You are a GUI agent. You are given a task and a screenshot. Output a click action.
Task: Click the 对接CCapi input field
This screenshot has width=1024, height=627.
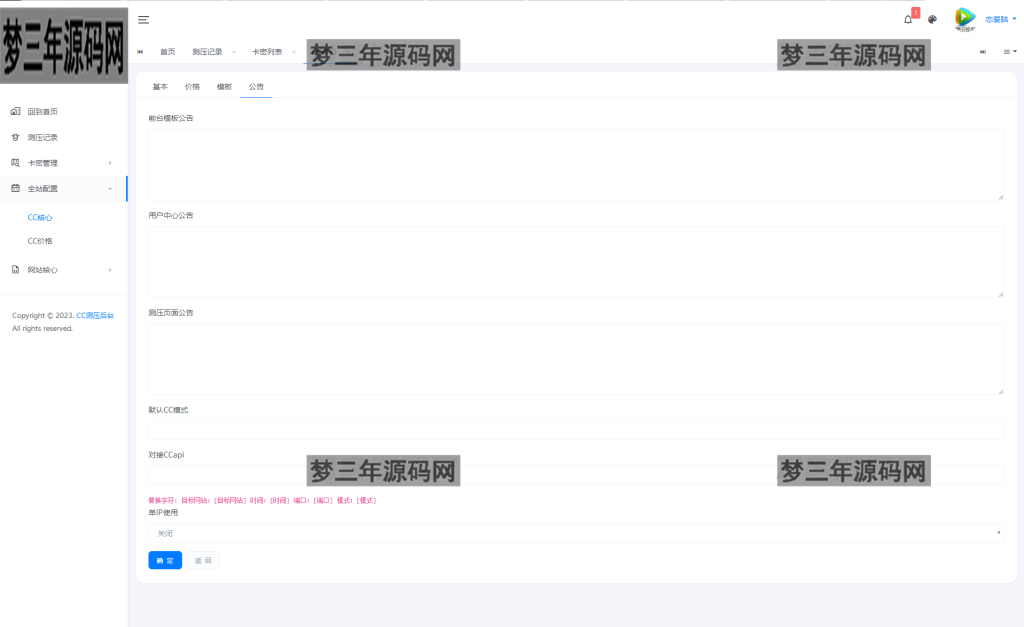coord(575,475)
